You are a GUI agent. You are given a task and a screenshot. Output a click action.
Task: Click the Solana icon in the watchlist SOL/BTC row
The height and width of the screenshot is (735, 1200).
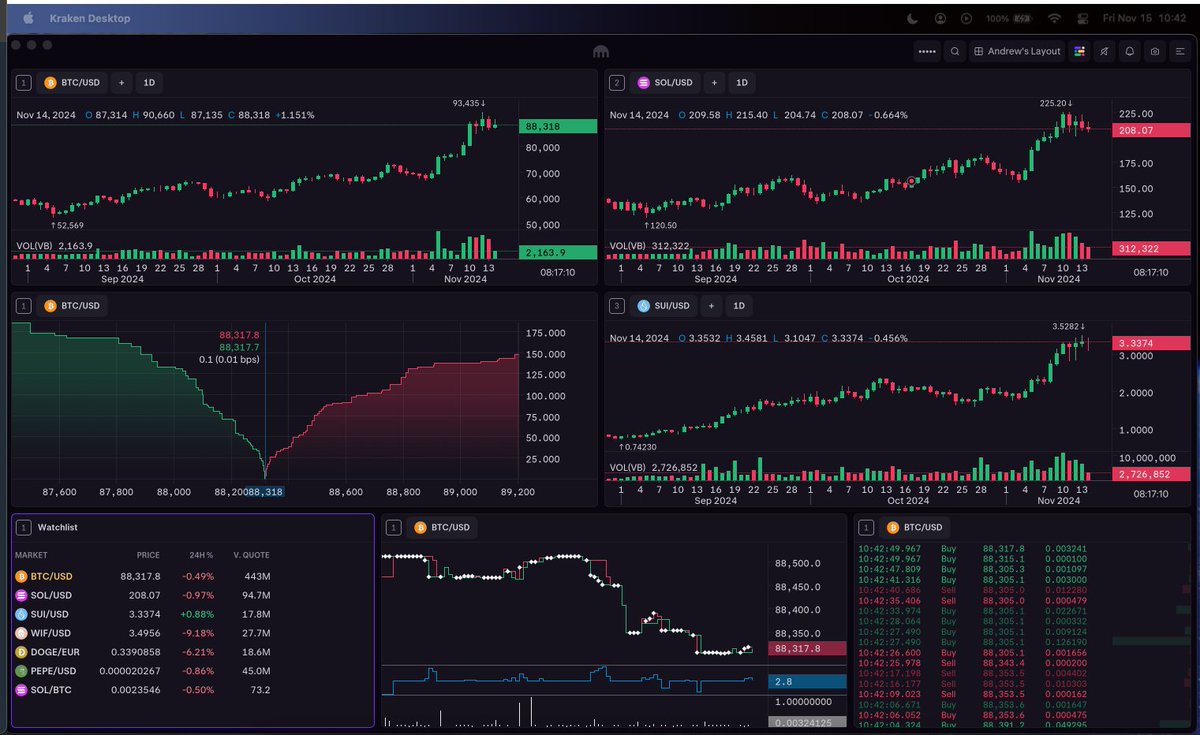tap(21, 690)
